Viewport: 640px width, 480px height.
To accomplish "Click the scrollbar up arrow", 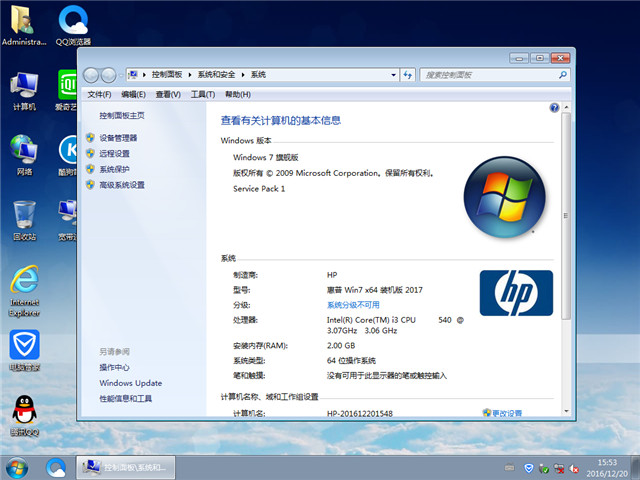I will [x=566, y=107].
